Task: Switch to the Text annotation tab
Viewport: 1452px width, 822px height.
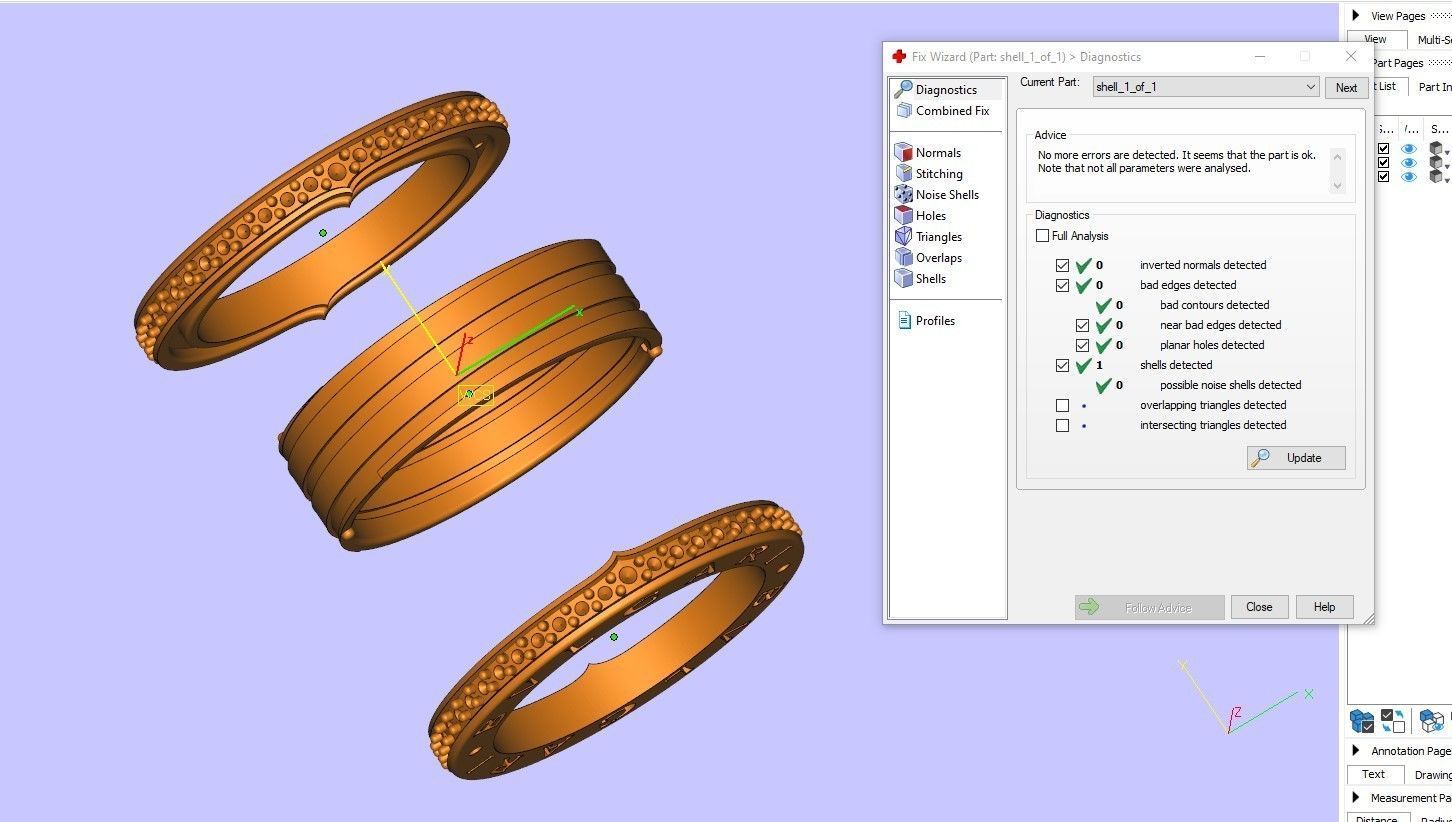Action: pos(1374,775)
